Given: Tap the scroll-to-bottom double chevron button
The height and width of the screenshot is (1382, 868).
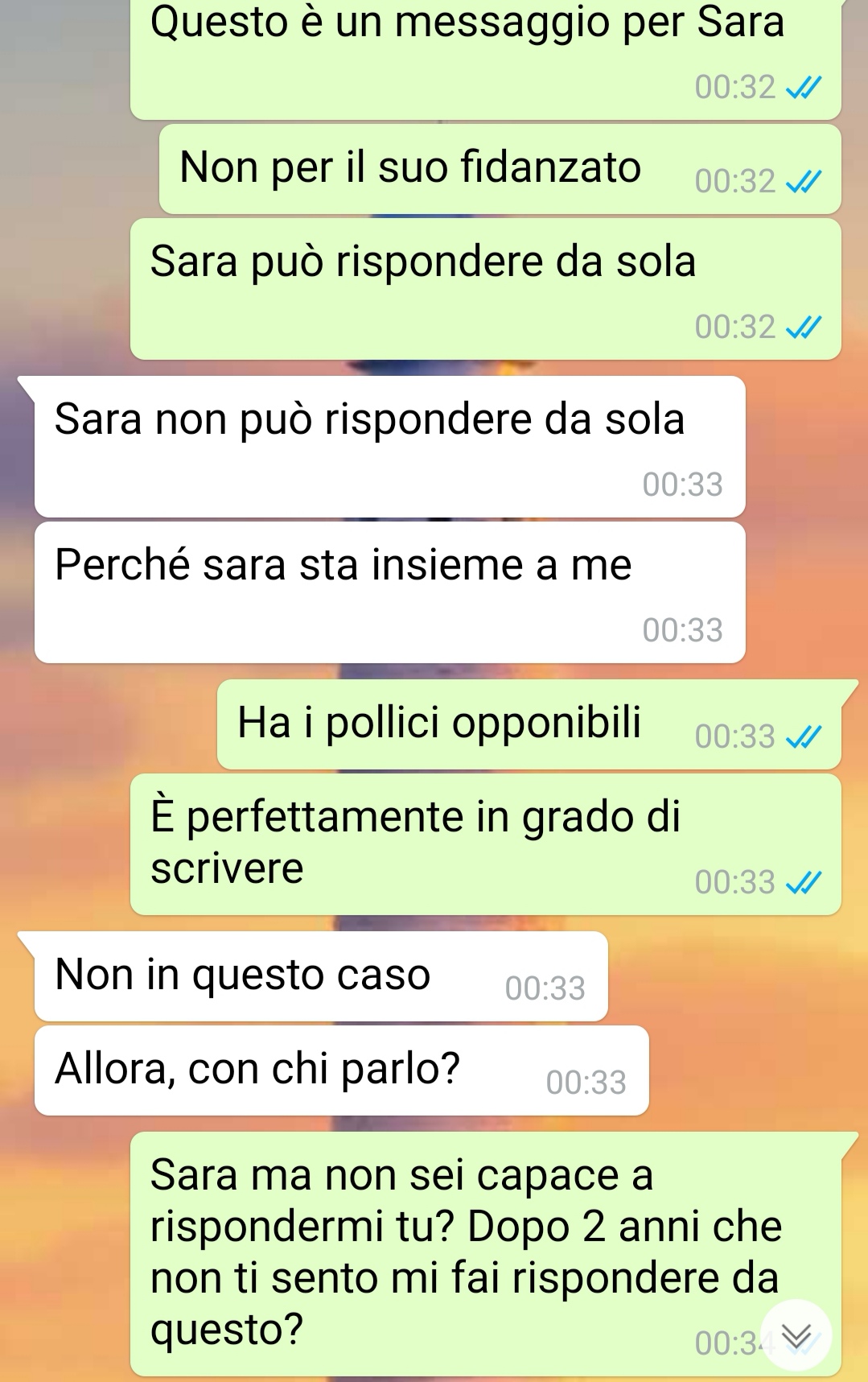Looking at the screenshot, I should [x=796, y=1336].
